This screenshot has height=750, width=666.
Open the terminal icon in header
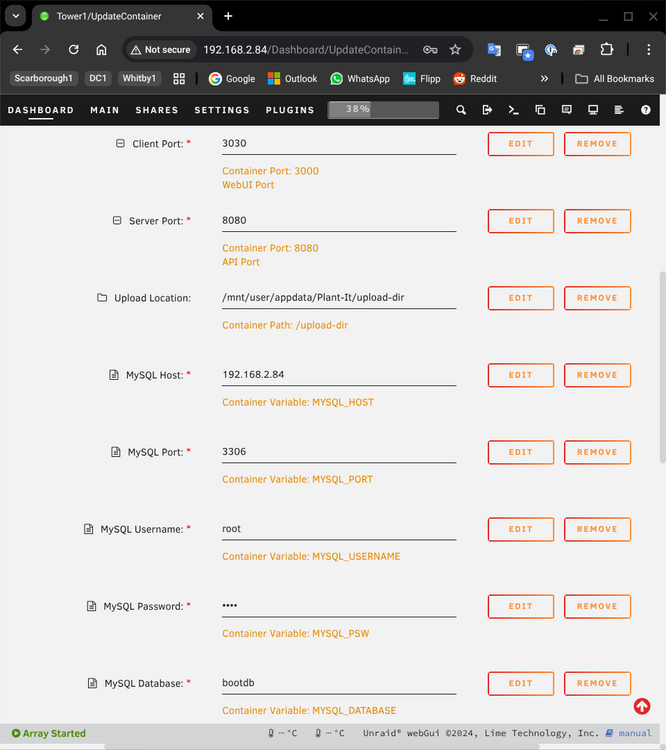pyautogui.click(x=513, y=110)
